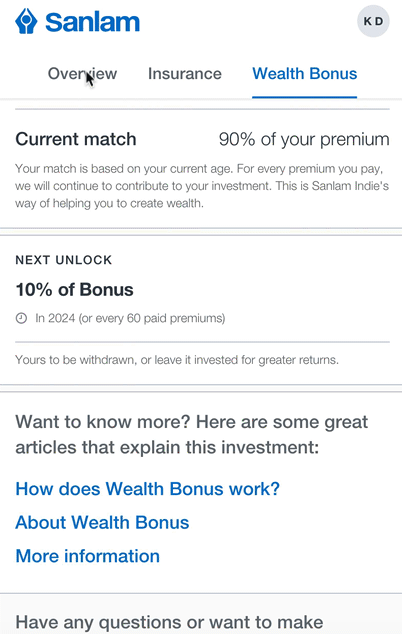Click the Sanlam logo emblem icon
402x634 pixels.
pos(26,21)
